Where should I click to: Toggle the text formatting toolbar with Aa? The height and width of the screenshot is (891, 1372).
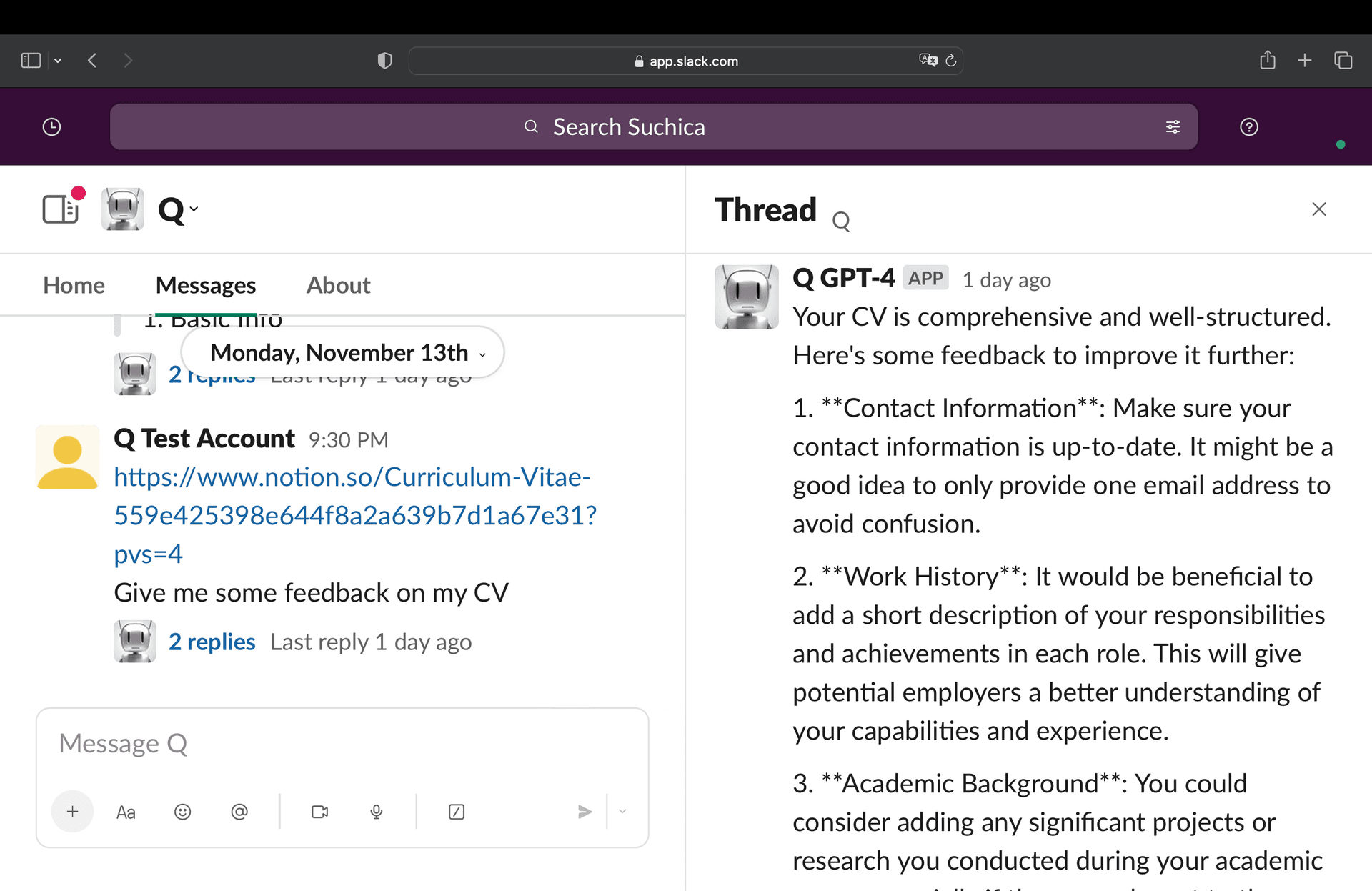coord(126,811)
